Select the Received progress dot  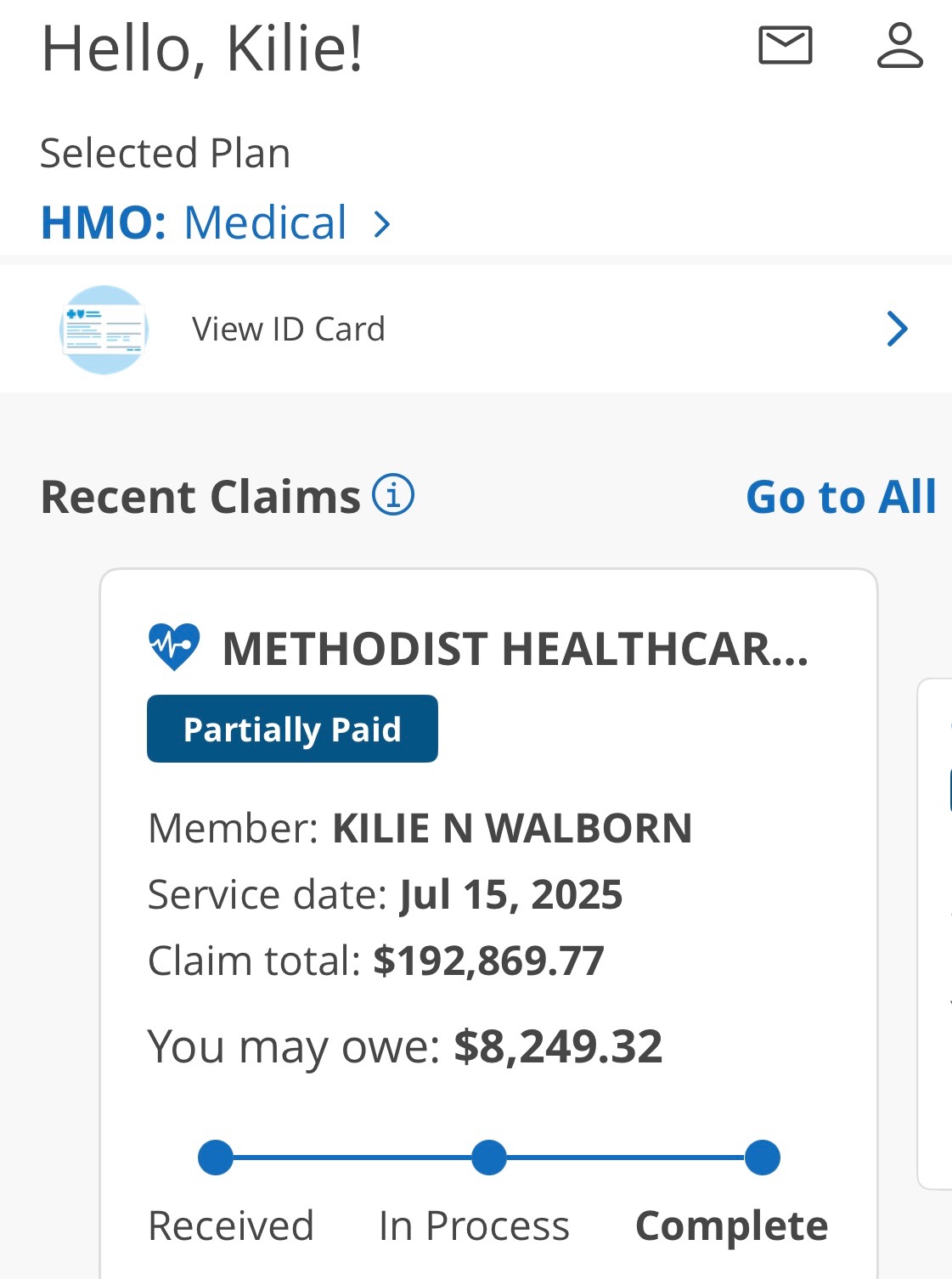[x=216, y=1158]
